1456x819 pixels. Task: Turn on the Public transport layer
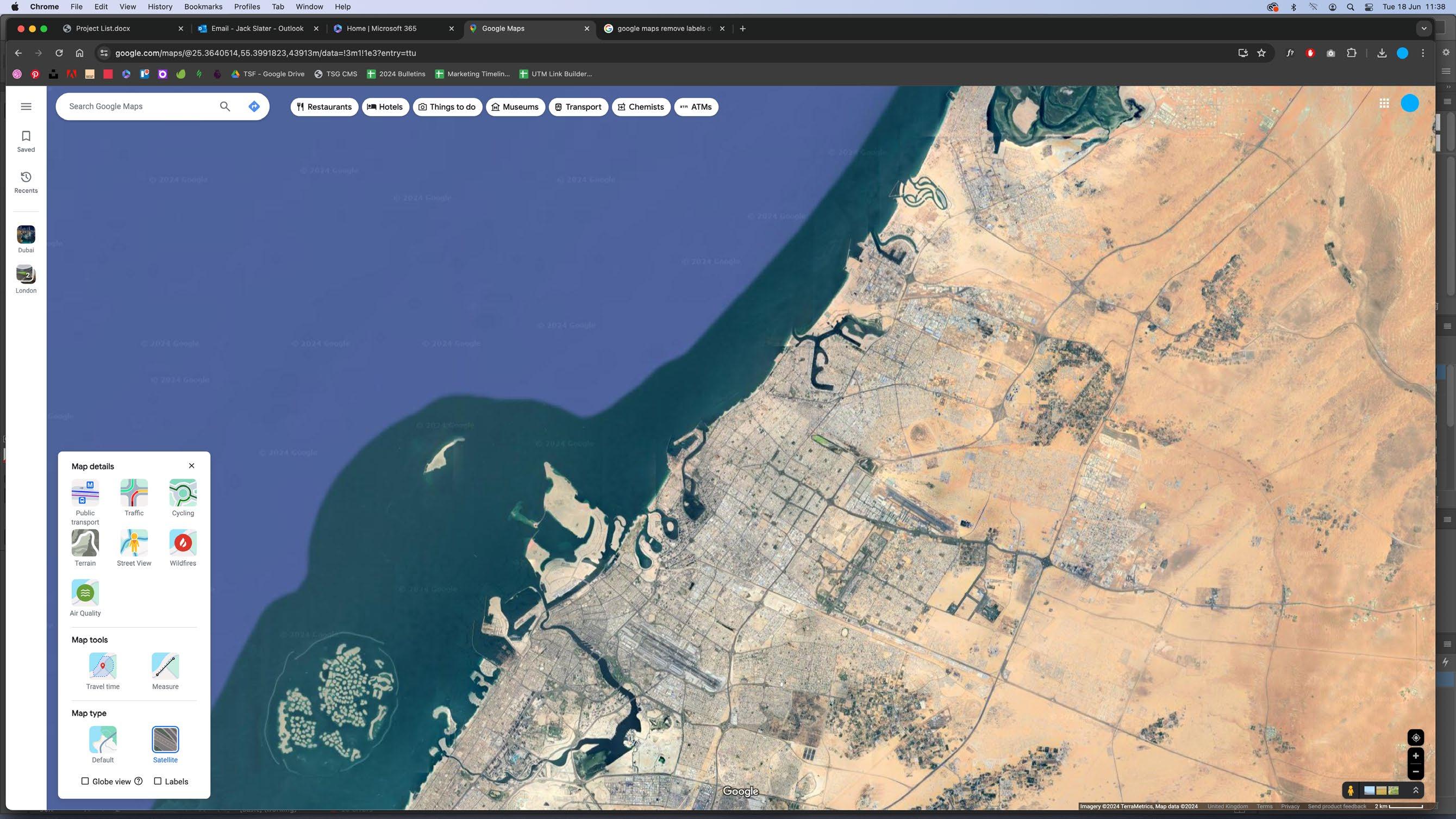[x=85, y=493]
